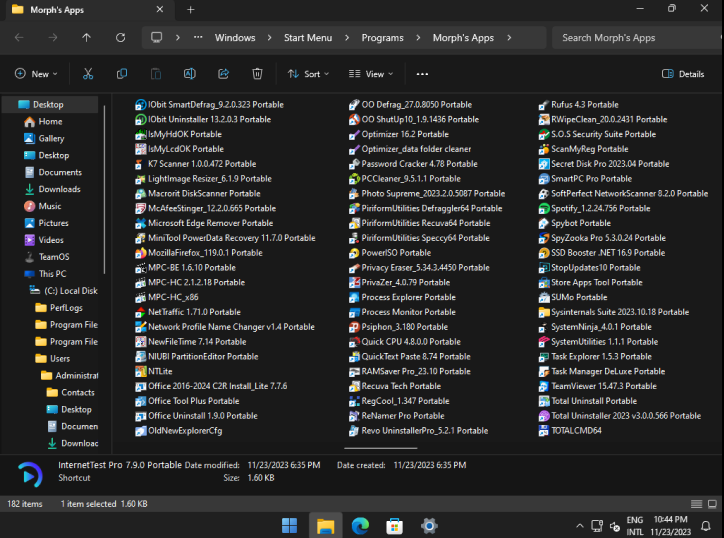Open Settings gear from taskbar
The height and width of the screenshot is (538, 724).
[x=429, y=526]
